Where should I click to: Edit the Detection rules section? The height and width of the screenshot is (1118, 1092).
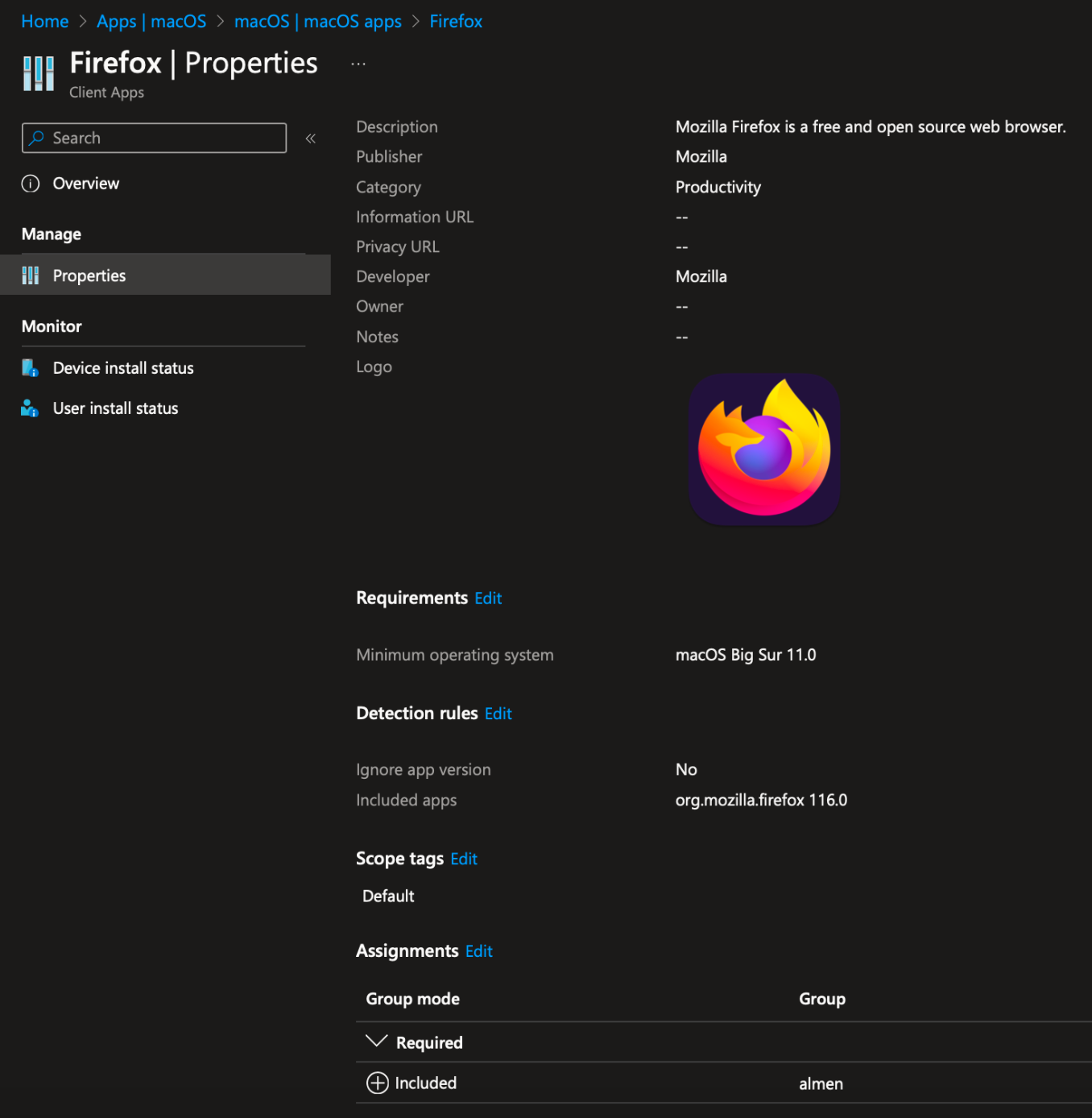(498, 714)
